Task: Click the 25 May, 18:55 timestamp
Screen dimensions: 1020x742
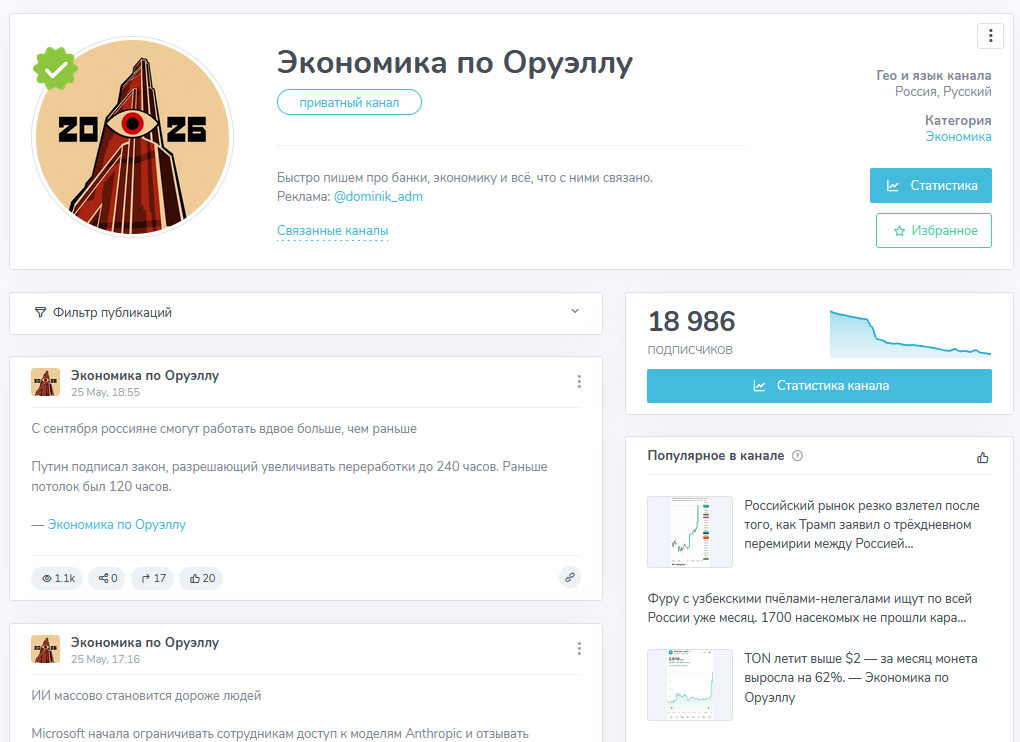Action: [x=105, y=392]
